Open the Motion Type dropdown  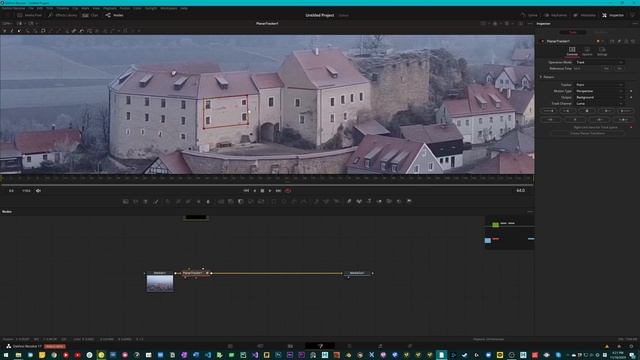pos(599,91)
